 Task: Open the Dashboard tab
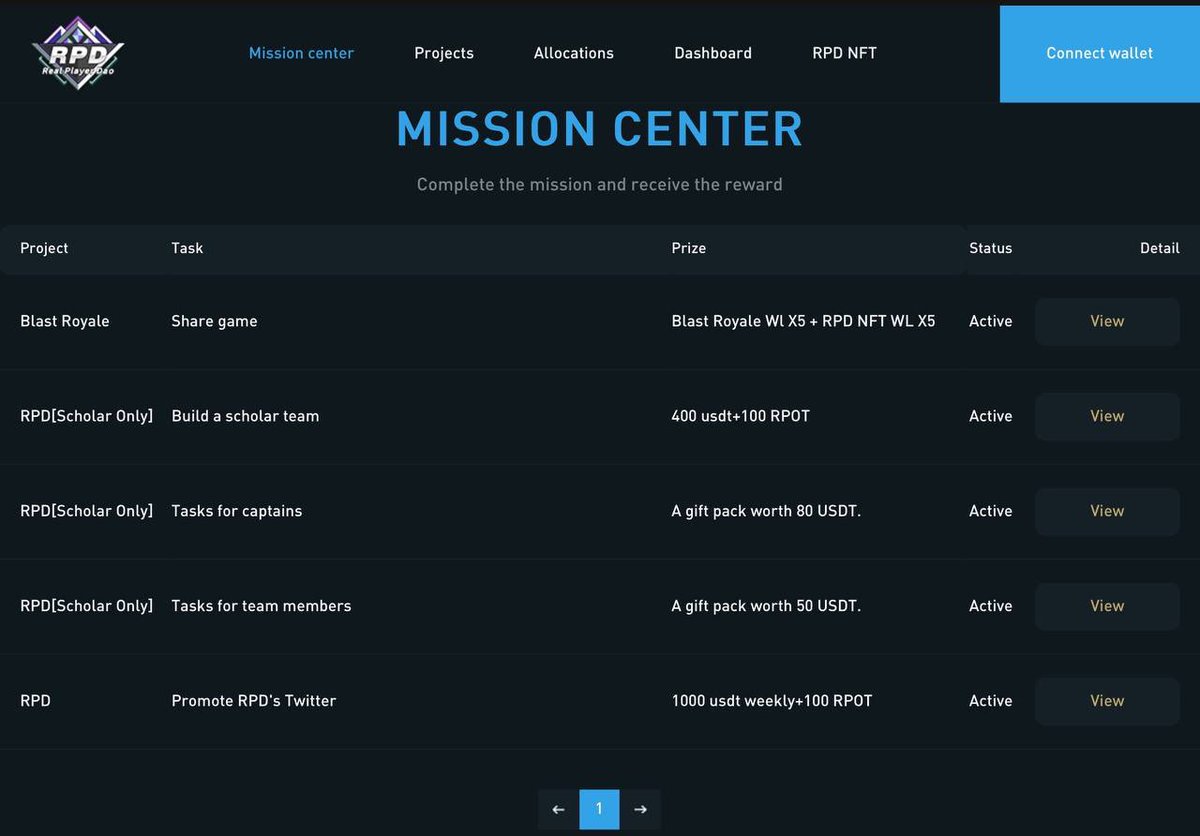coord(713,53)
